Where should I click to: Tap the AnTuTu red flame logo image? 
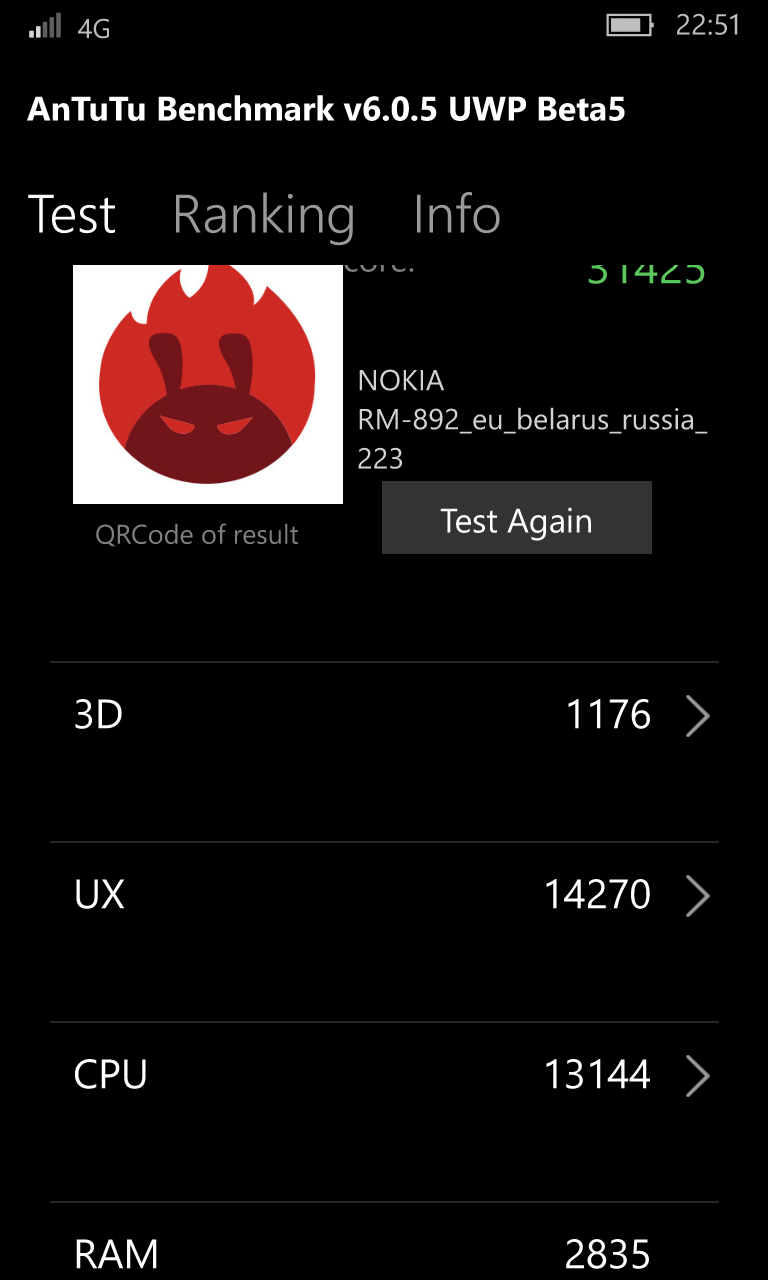(208, 385)
